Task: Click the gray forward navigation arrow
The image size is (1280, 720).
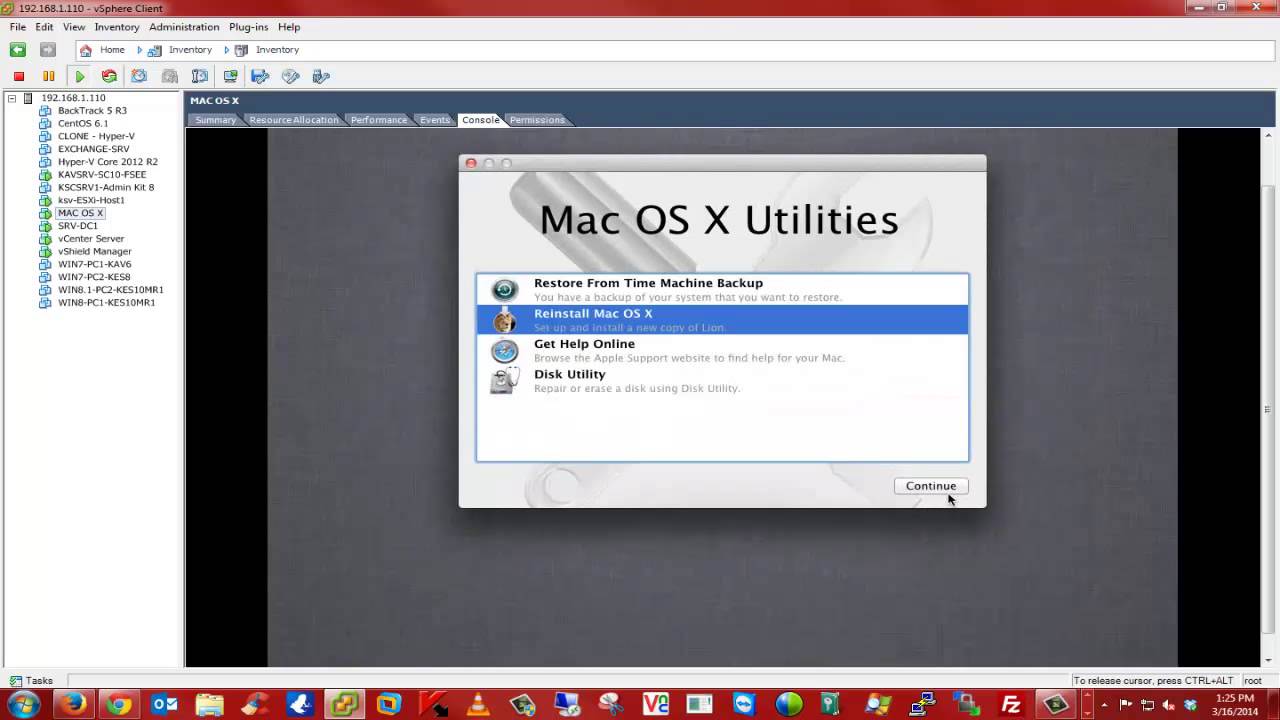Action: click(x=47, y=50)
